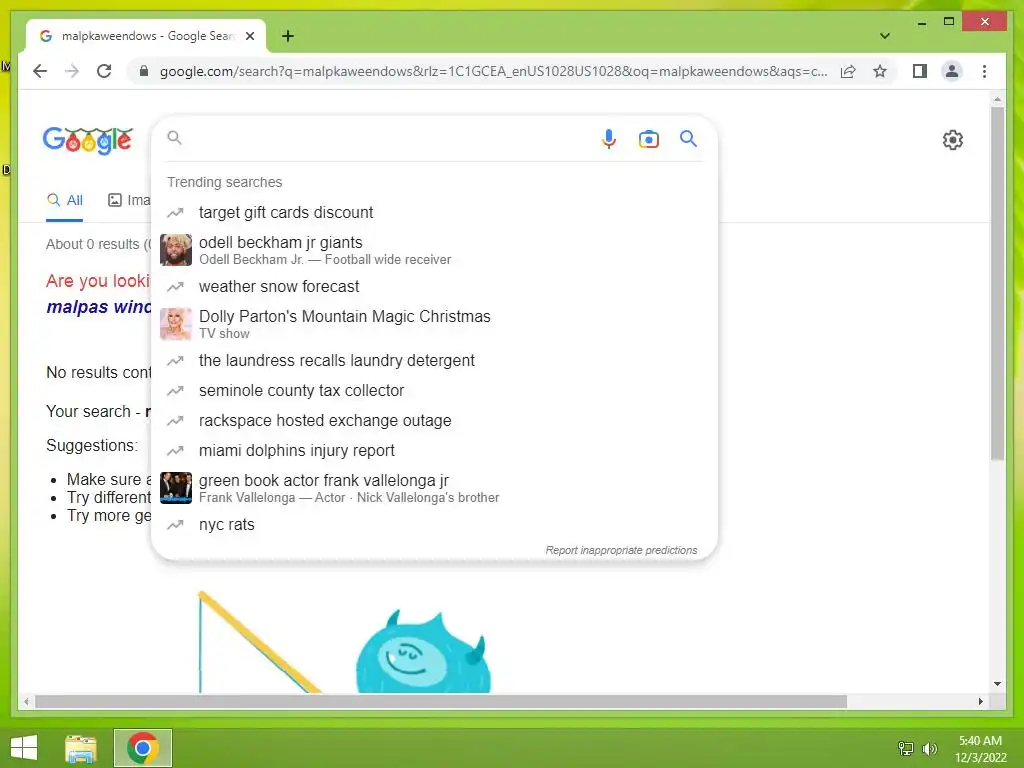Click the blue magnifier search button

[688, 138]
